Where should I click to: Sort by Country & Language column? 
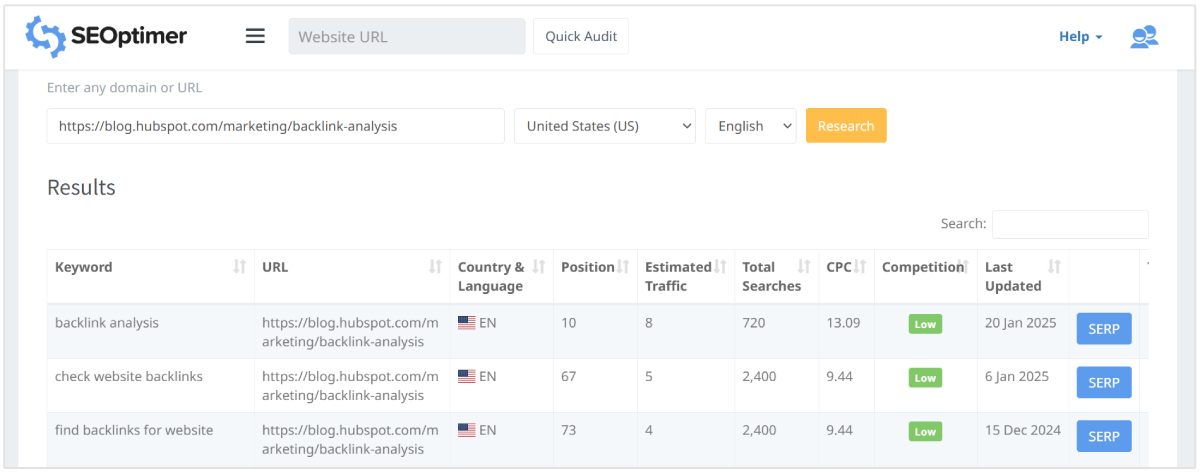[x=539, y=267]
